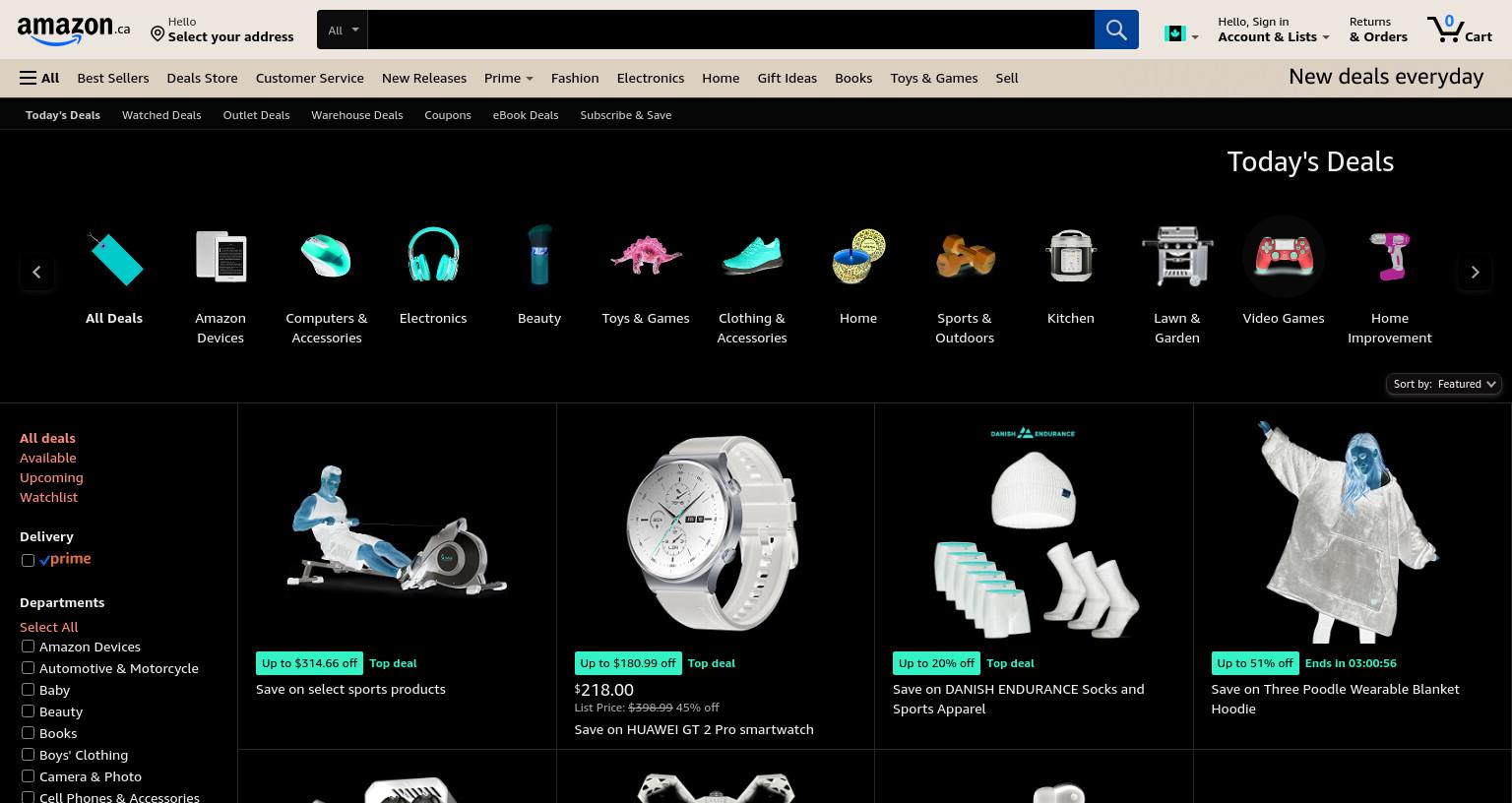Check the Camera & Photo checkbox
1512x803 pixels.
pos(28,776)
